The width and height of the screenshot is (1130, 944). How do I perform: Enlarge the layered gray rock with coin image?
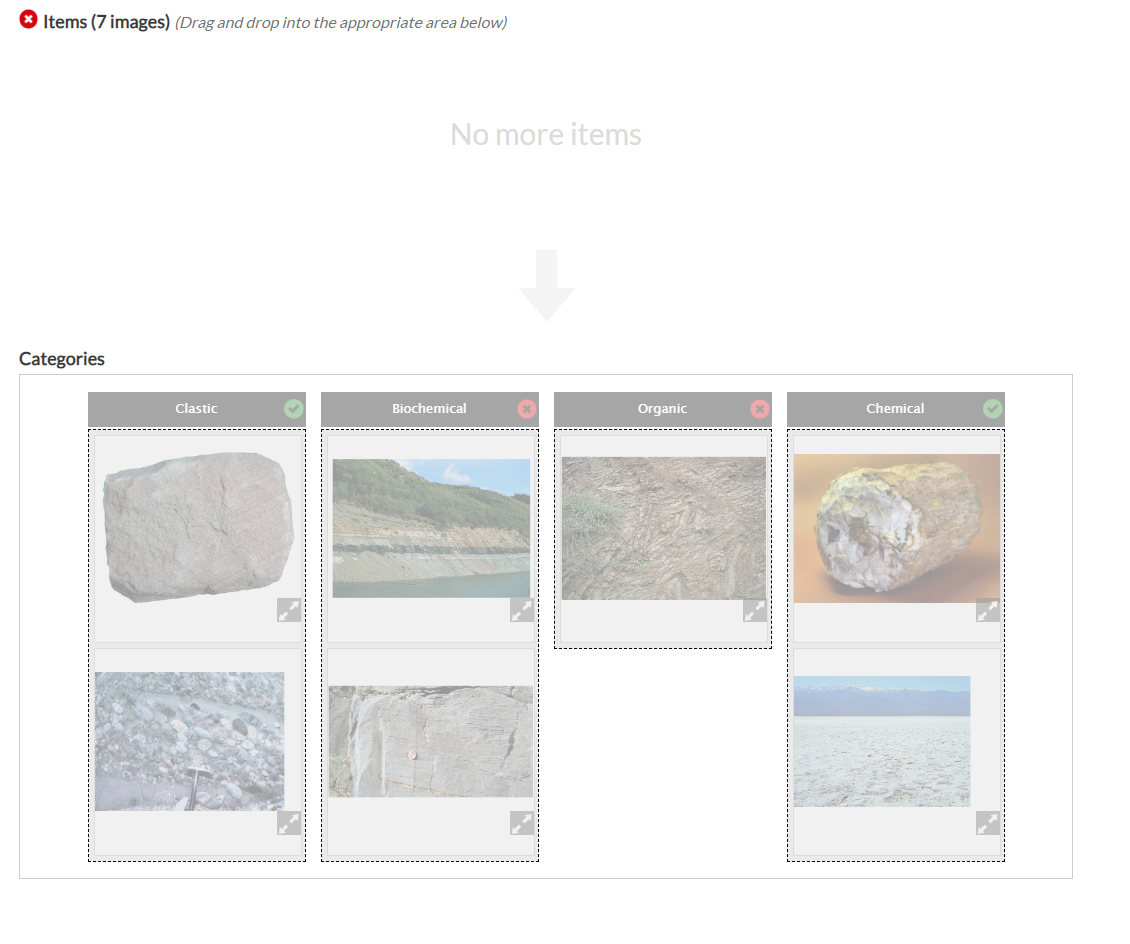pos(522,823)
